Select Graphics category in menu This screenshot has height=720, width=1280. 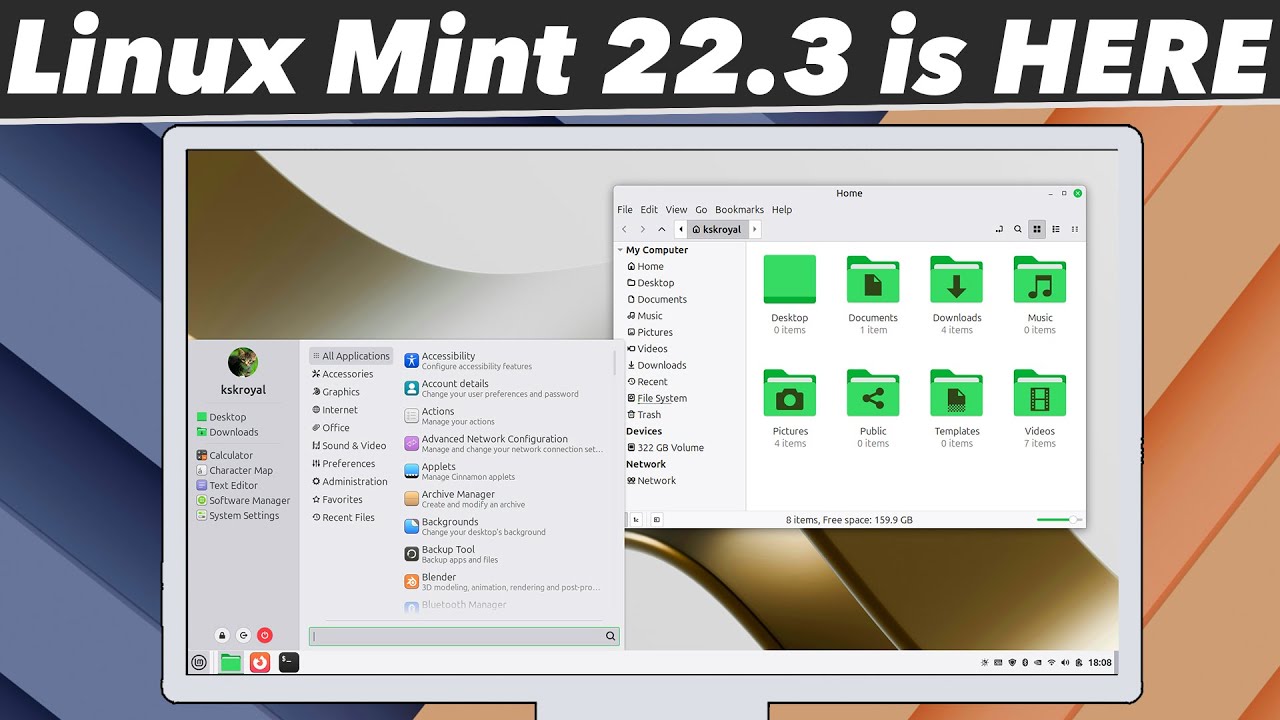pos(335,392)
